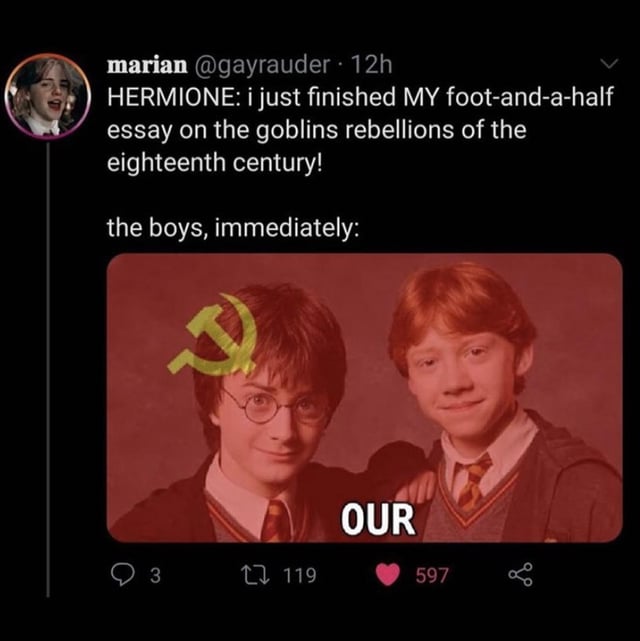Viewport: 640px width, 641px height.
Task: Click the line "the boys, immediately:"
Action: (x=233, y=228)
